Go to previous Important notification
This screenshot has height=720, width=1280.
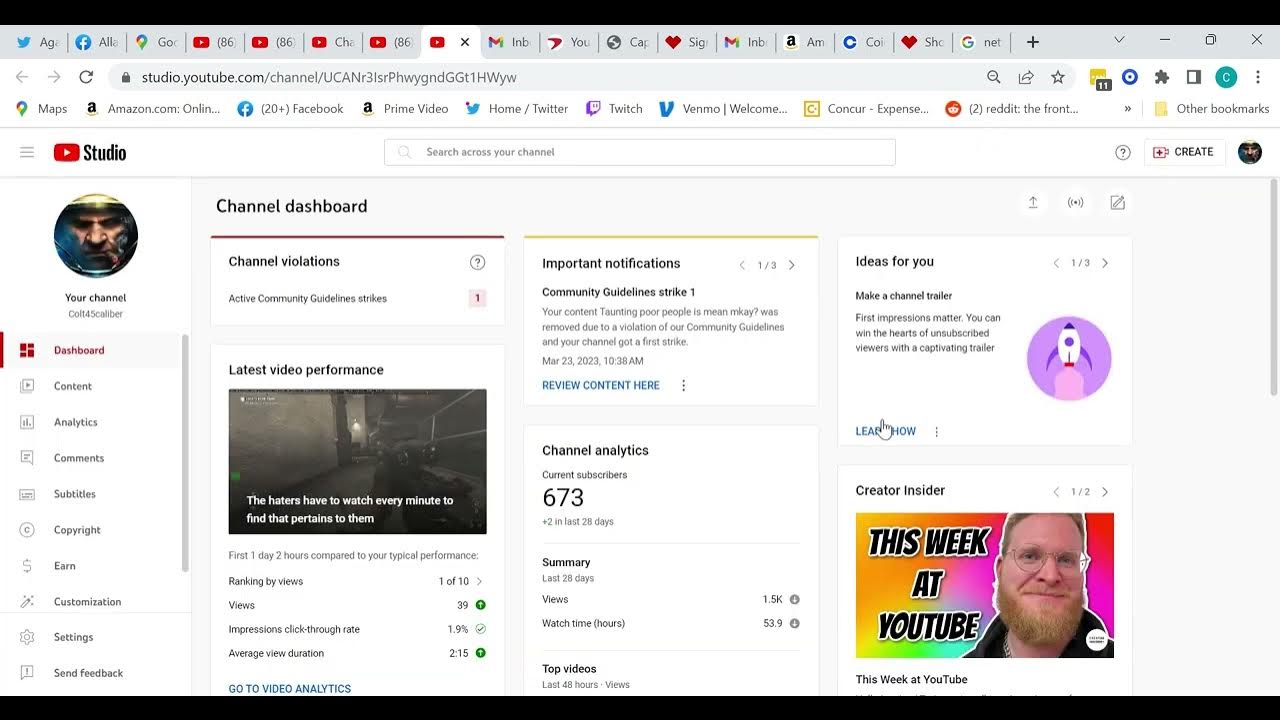(x=742, y=265)
